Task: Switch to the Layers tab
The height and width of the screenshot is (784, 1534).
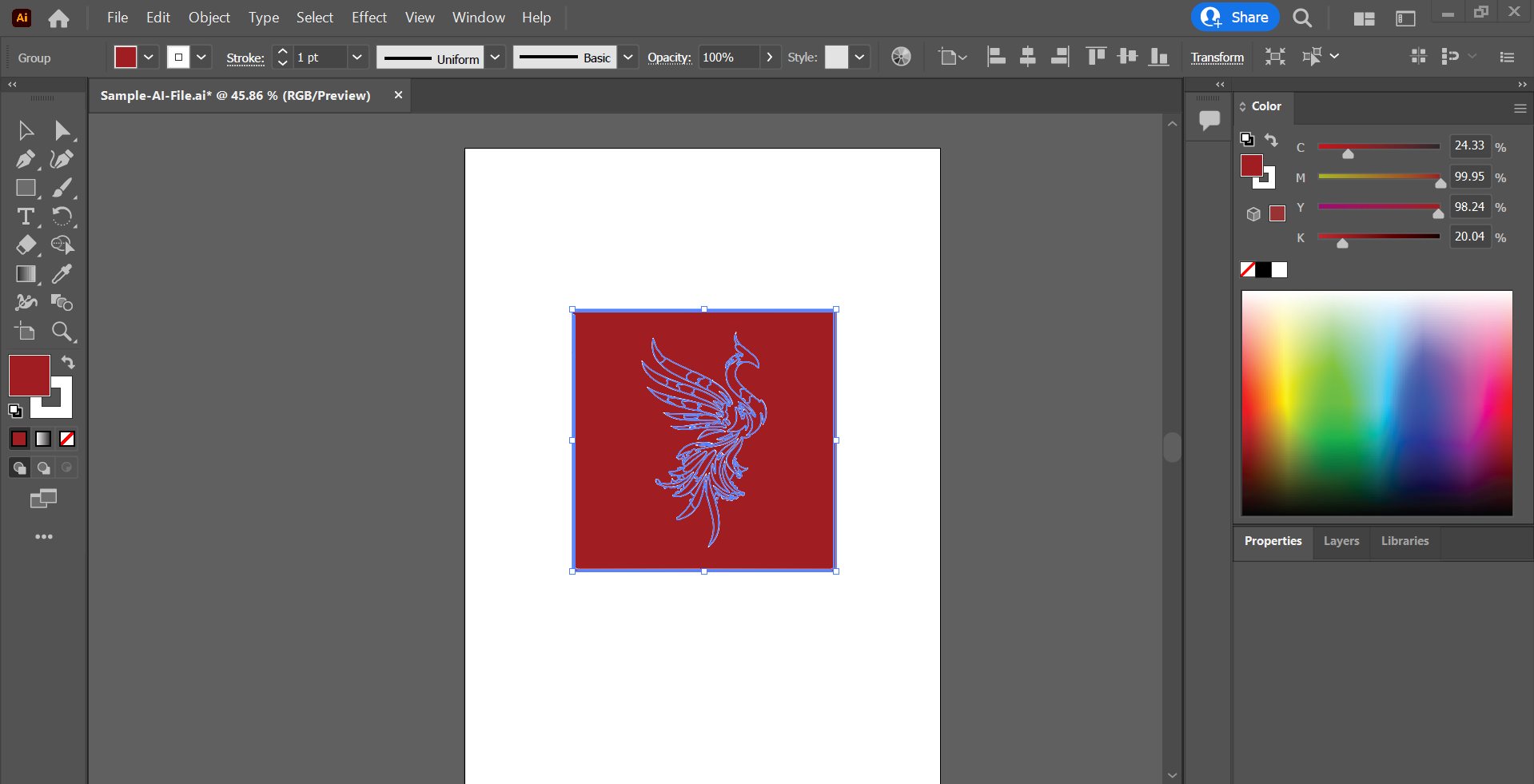Action: coord(1341,541)
